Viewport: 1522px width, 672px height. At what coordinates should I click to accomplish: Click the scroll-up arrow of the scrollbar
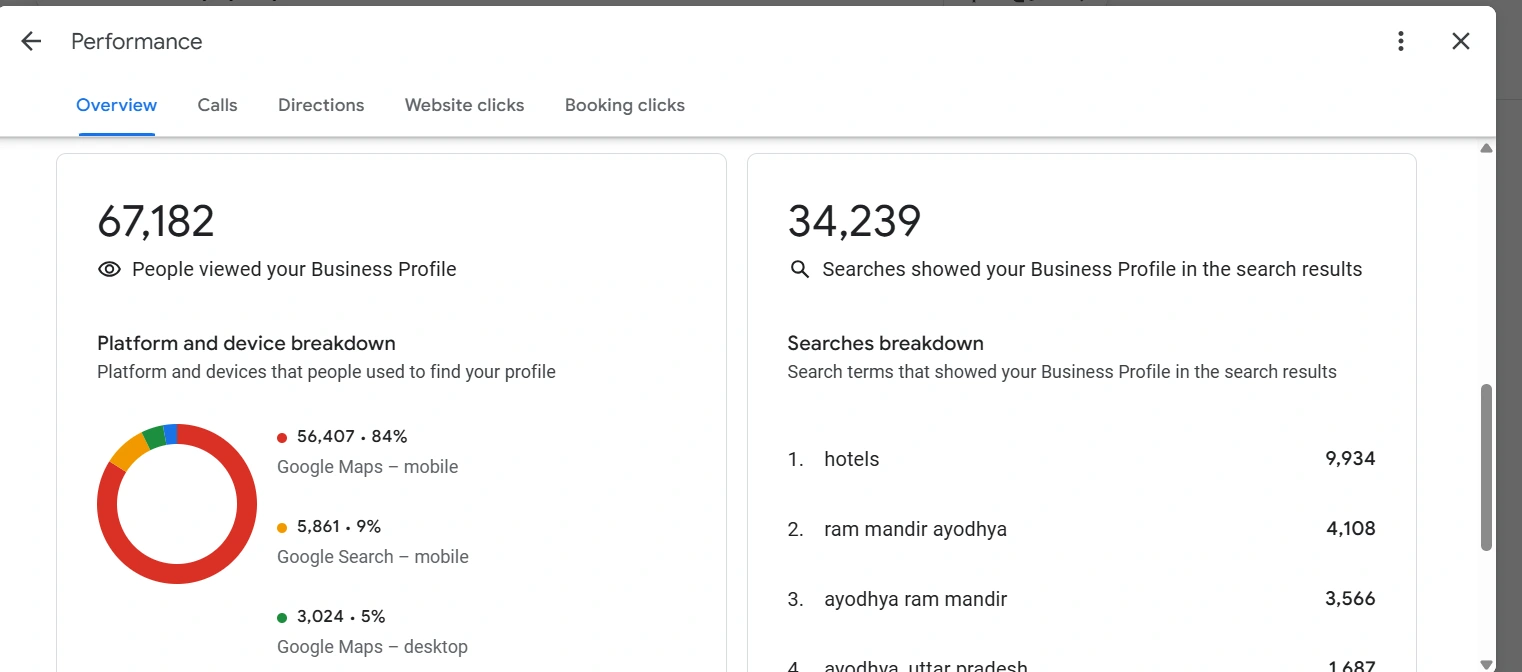point(1486,148)
